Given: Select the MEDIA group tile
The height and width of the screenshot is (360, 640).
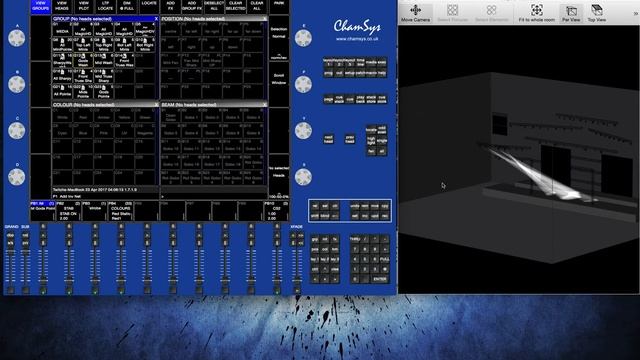Looking at the screenshot, I should pyautogui.click(x=62, y=29).
